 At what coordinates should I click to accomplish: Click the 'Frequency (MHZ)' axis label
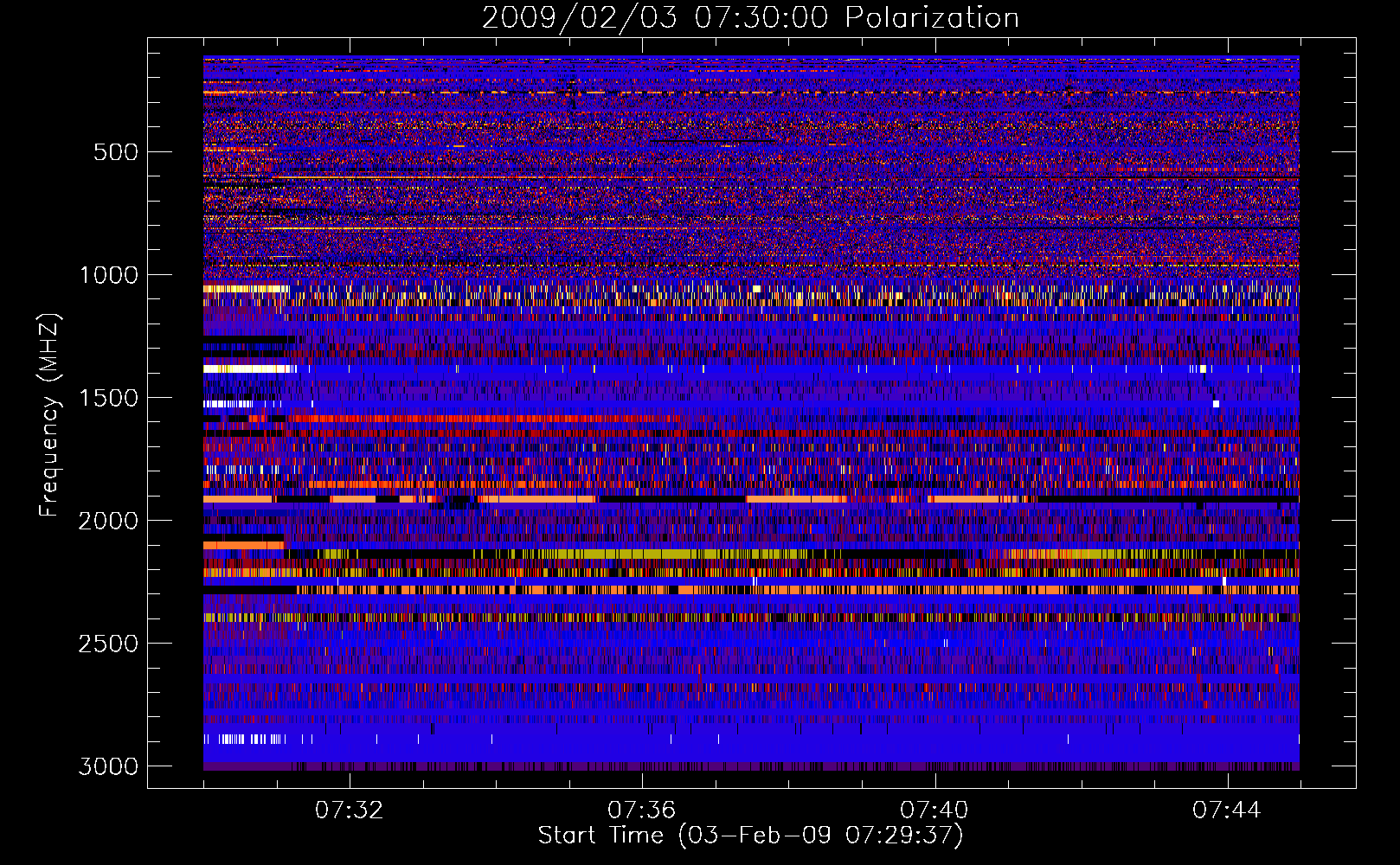50,415
